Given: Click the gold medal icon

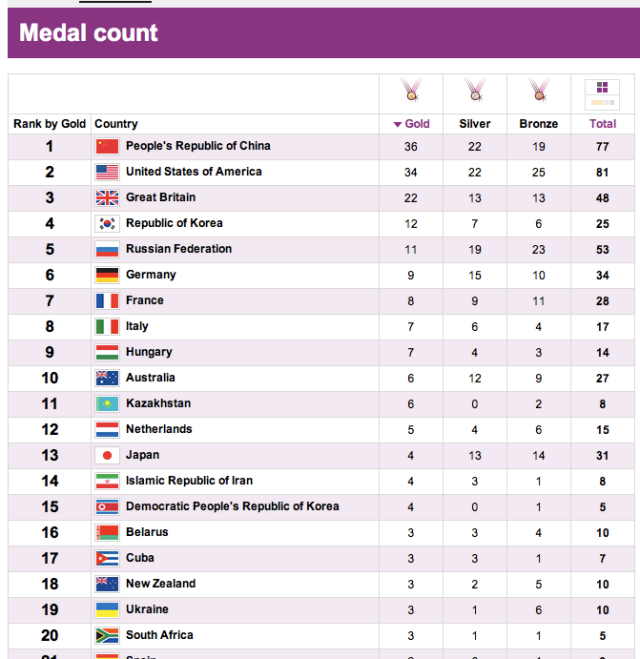Looking at the screenshot, I should [411, 92].
